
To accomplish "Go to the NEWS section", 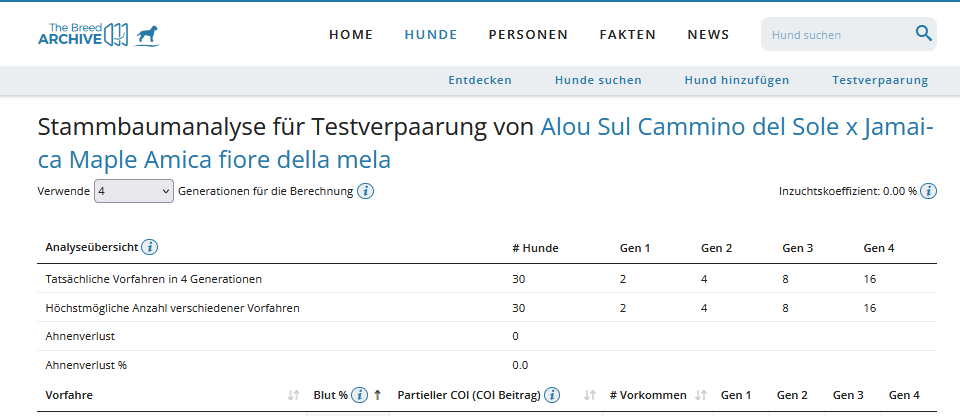I will click(x=708, y=35).
